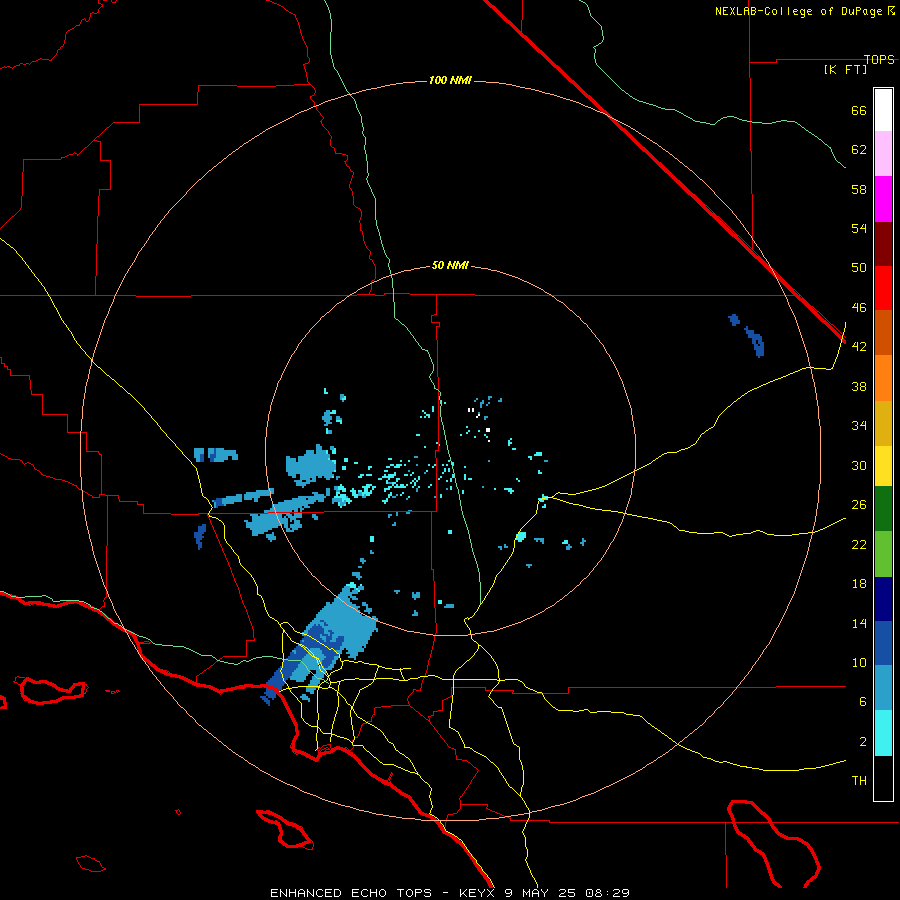900x900 pixels.
Task: Click the legend value "10"
Action: tap(859, 663)
